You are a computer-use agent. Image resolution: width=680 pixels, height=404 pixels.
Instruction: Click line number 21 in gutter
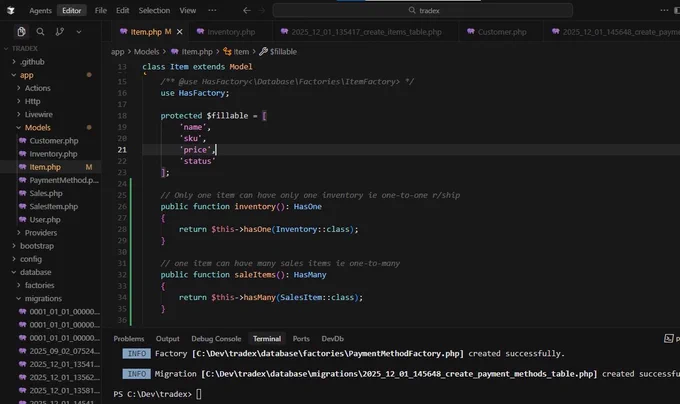tap(122, 150)
